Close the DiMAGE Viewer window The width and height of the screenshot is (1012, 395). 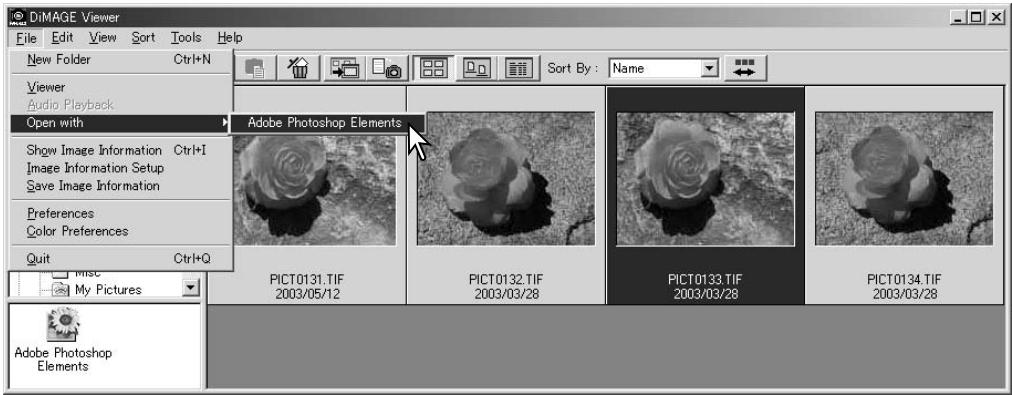coord(995,19)
